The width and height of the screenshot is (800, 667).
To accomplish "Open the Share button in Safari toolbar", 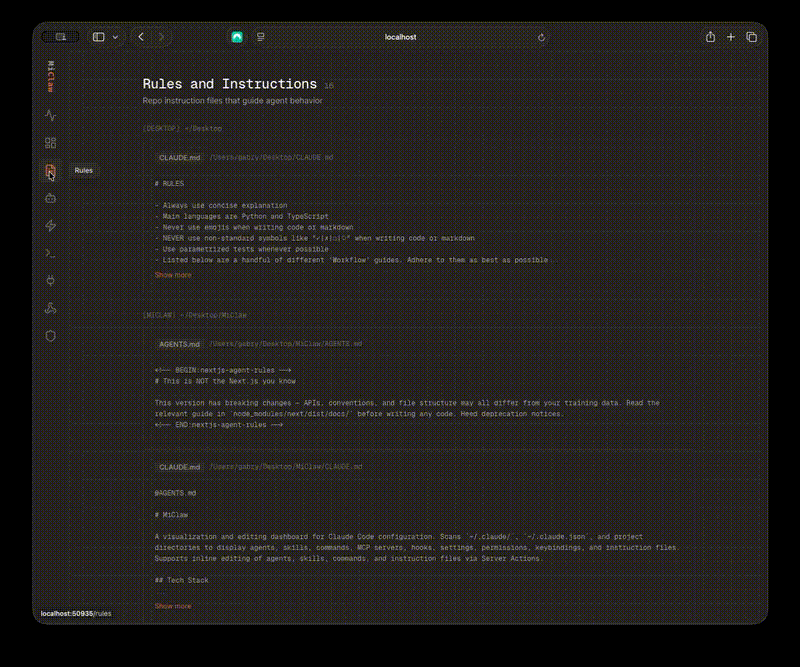I will (x=710, y=37).
